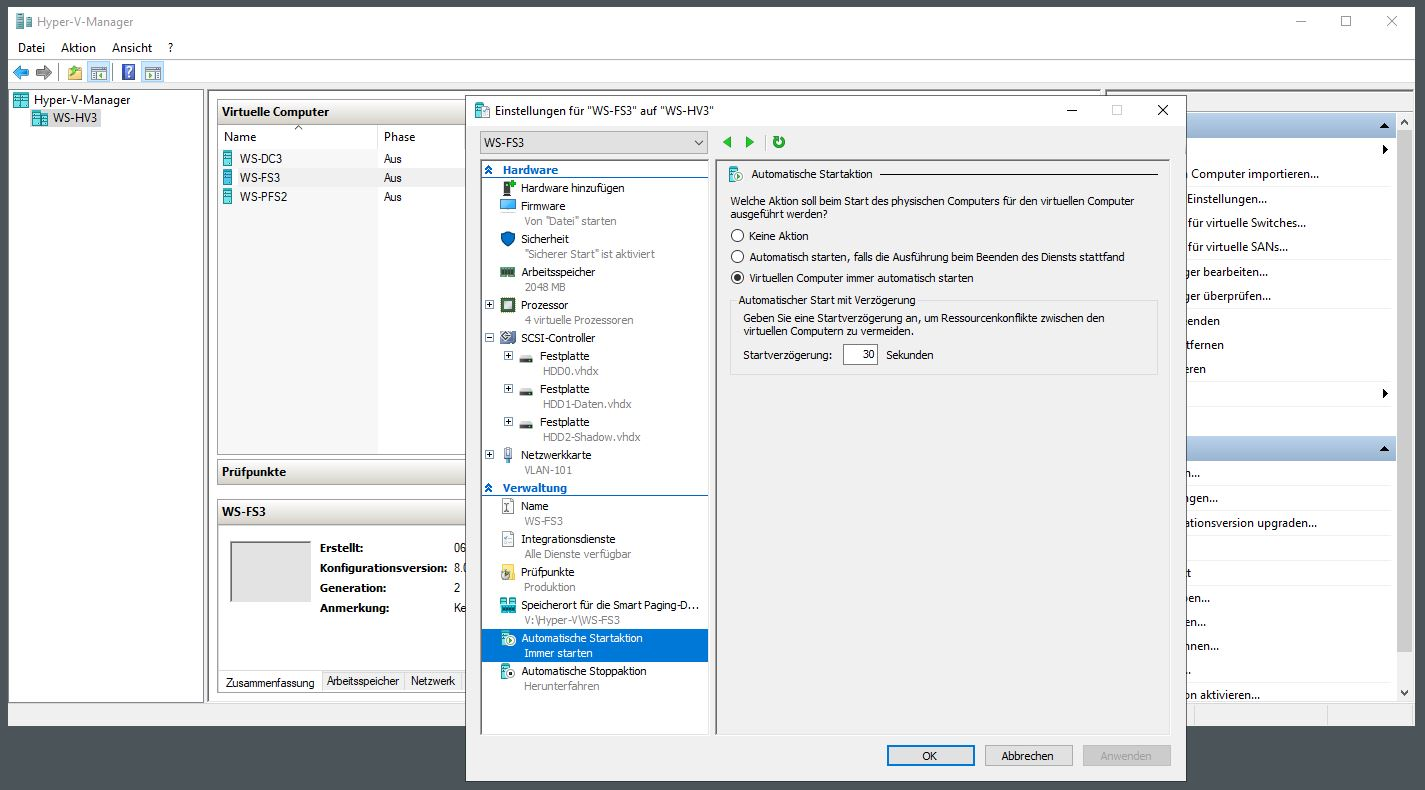
Task: Select the WS-PFS2 row in VM list
Action: (x=342, y=196)
